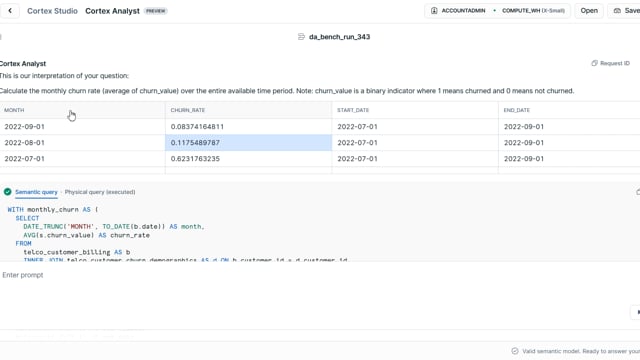The width and height of the screenshot is (640, 360).
Task: Sort by the MONTH column header
Action: pos(14,110)
